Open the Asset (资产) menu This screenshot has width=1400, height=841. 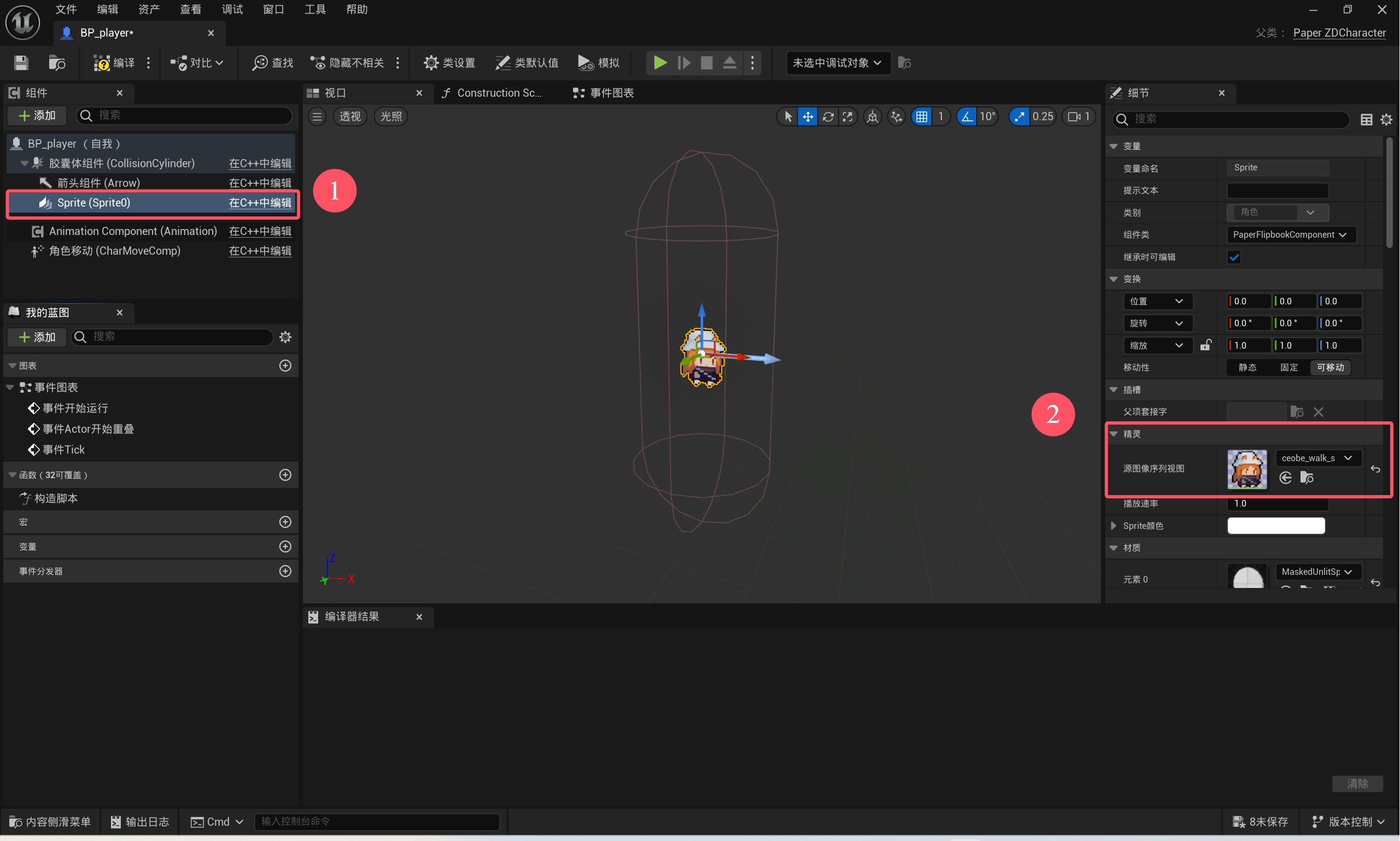[149, 10]
